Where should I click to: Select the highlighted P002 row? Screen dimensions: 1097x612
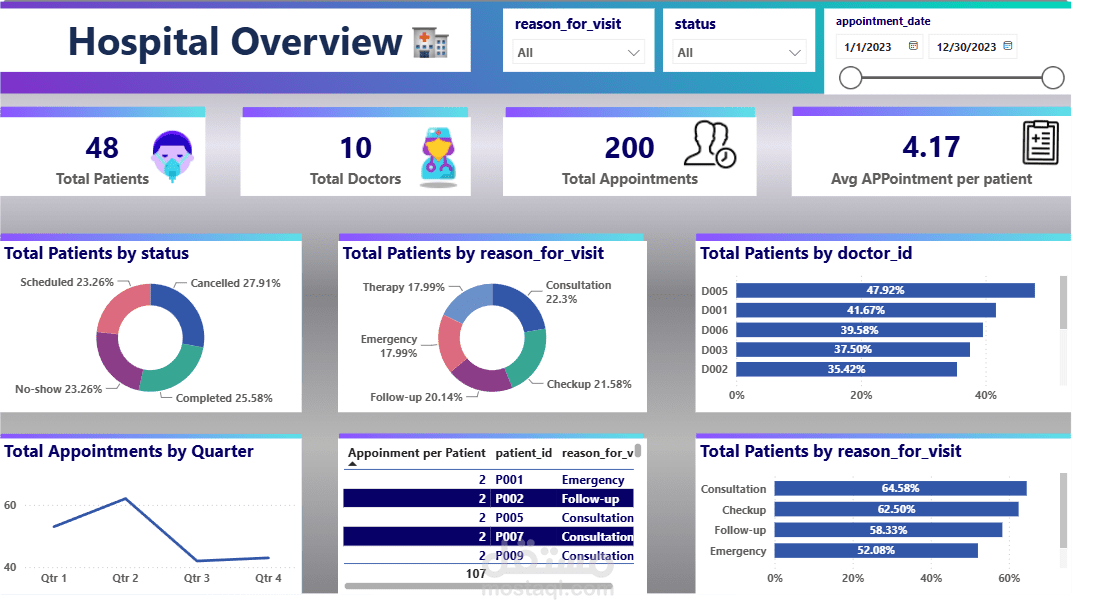(488, 499)
